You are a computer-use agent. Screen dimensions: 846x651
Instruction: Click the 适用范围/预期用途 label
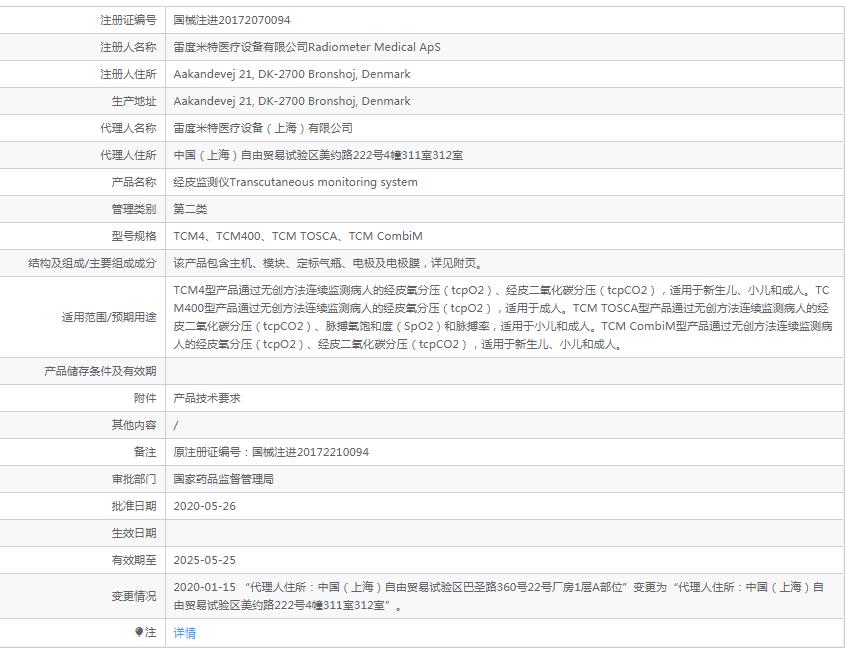109,317
